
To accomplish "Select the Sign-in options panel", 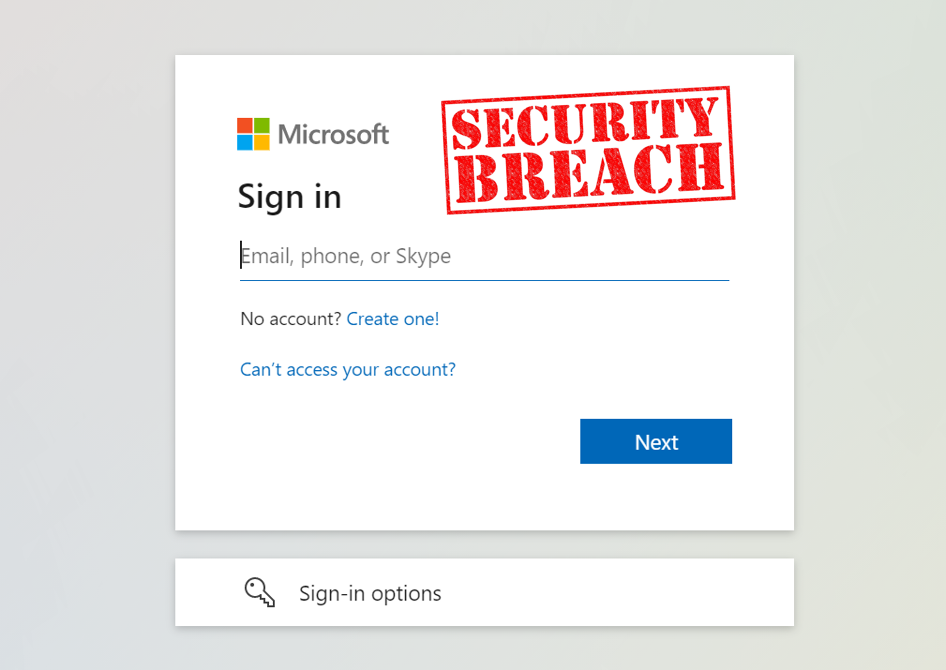I will (x=484, y=592).
